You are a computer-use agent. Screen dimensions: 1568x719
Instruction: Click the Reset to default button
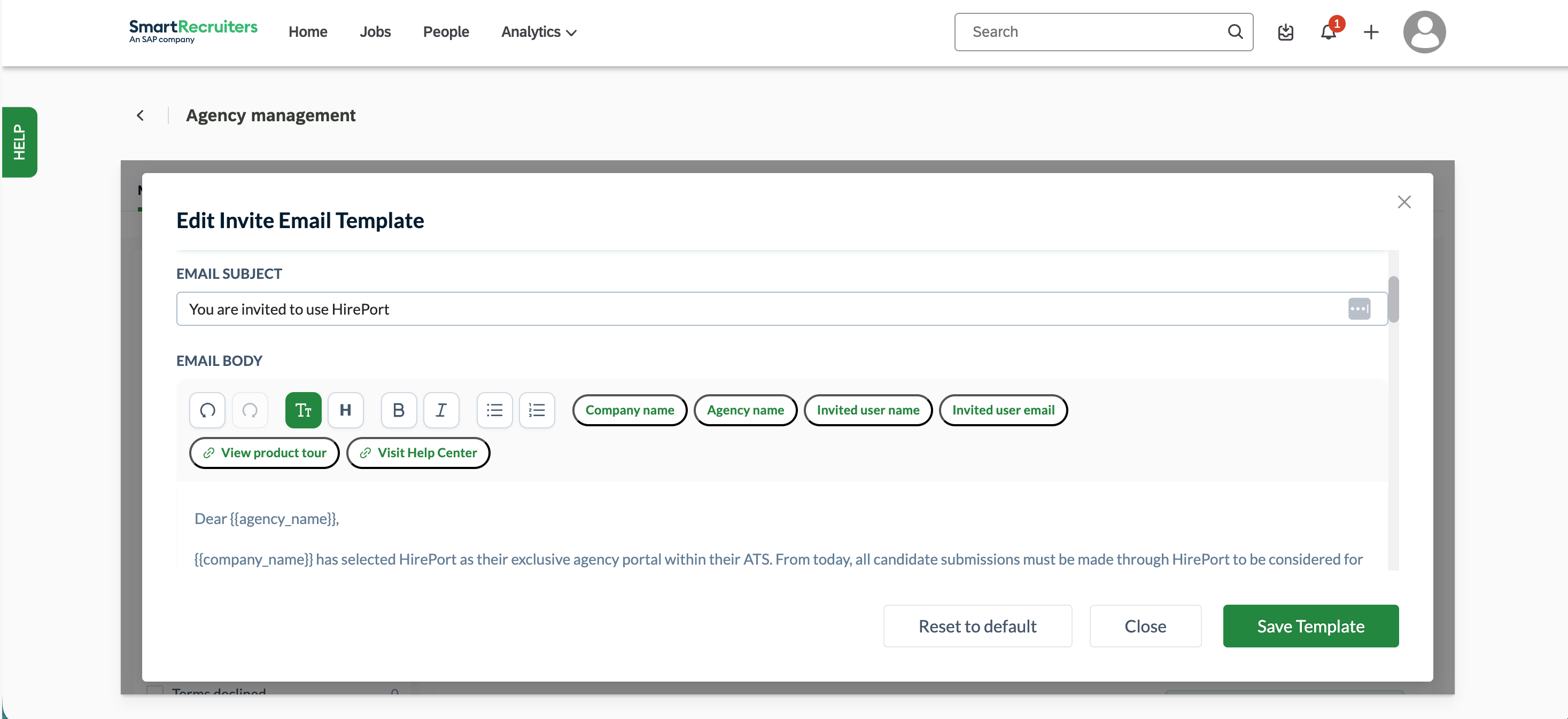click(977, 626)
